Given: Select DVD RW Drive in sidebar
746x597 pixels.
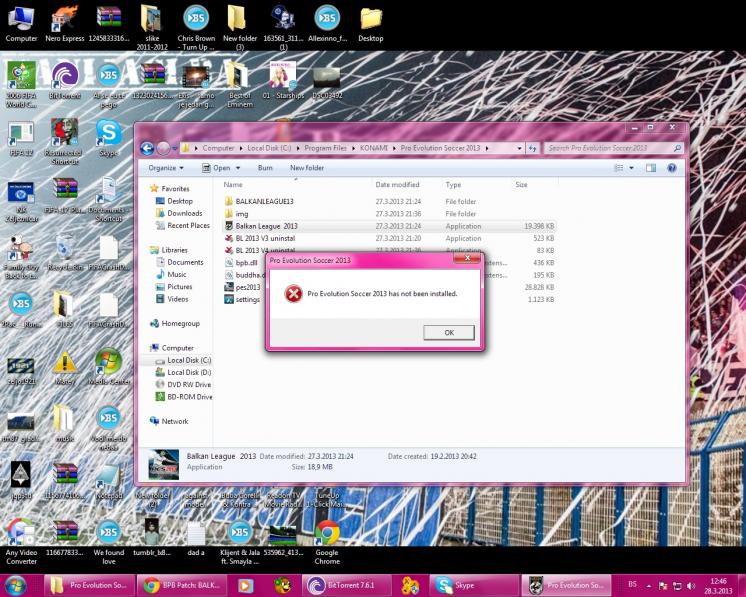Looking at the screenshot, I should (183, 384).
